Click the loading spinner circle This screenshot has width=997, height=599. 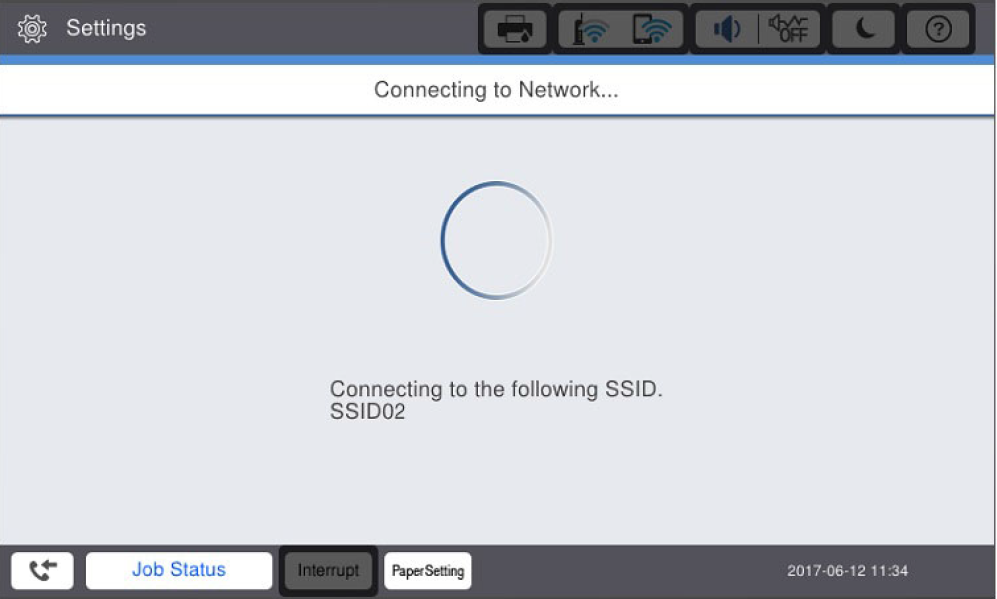(497, 240)
